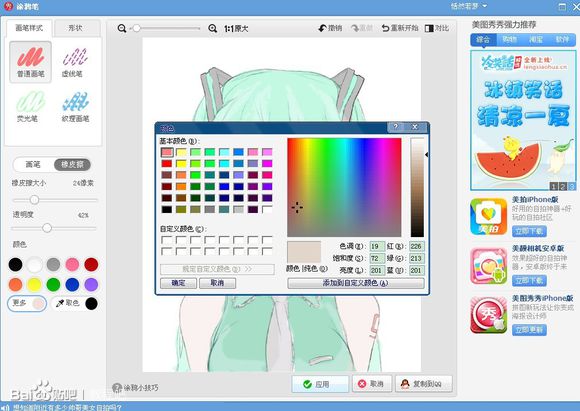Toggle to eraser (橡皮擦) mode
The width and height of the screenshot is (580, 411).
tap(72, 164)
